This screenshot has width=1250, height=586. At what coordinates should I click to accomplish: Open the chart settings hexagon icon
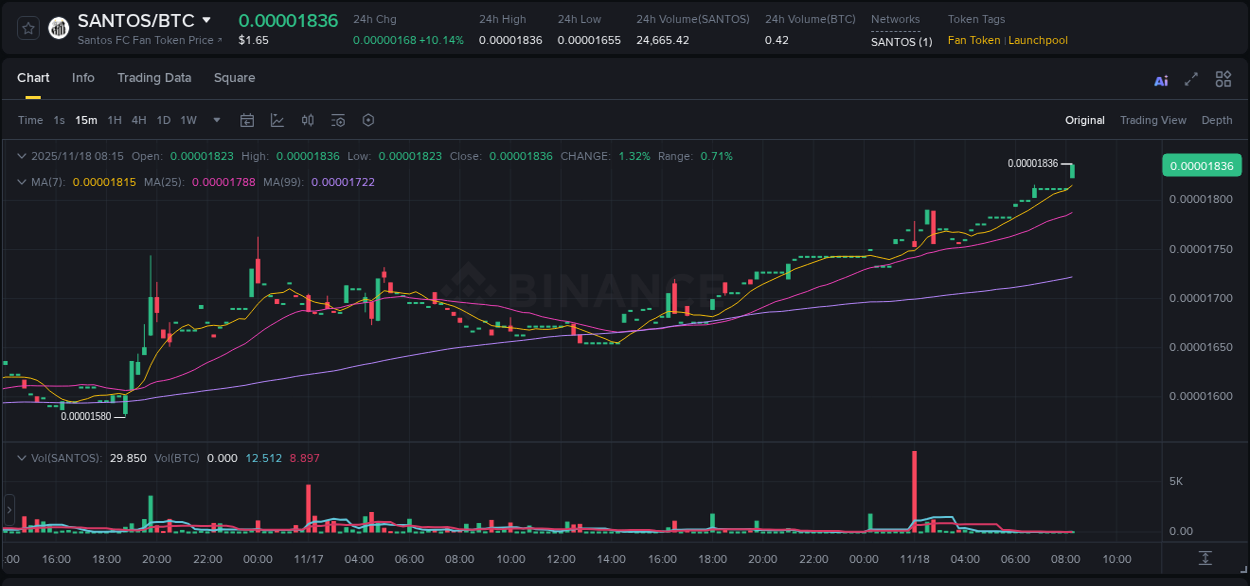368,120
